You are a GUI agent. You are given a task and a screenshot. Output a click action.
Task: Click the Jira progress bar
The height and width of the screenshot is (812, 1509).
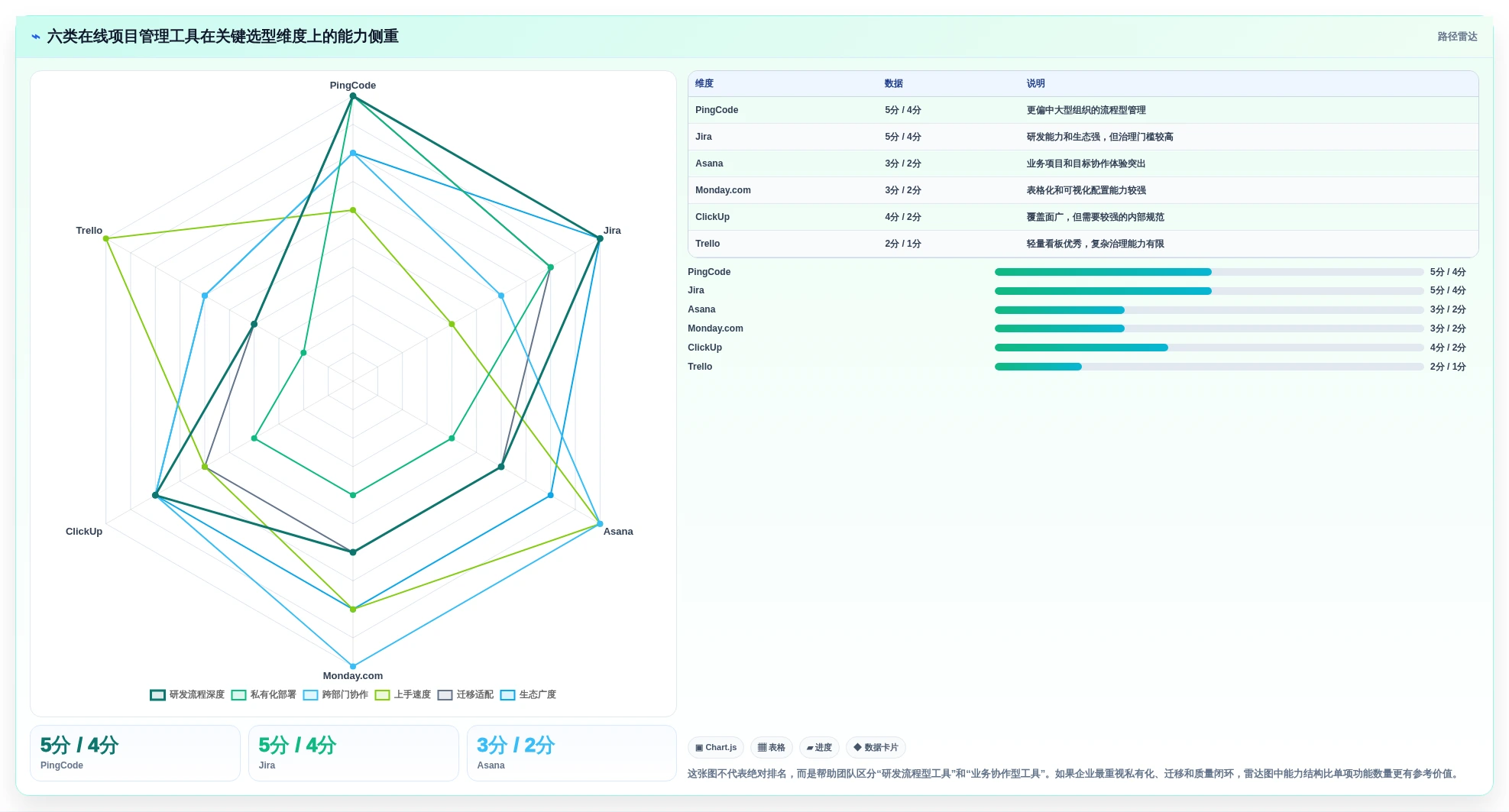(1209, 291)
